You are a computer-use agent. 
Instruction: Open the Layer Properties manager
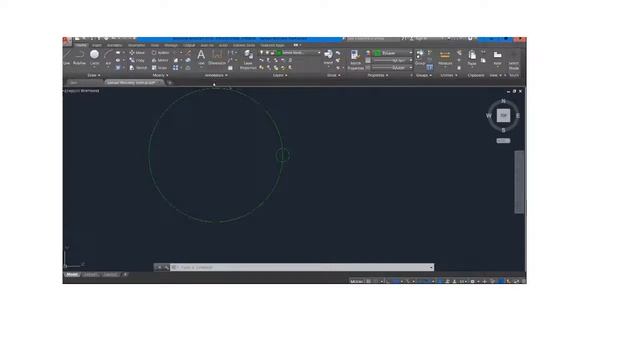pyautogui.click(x=248, y=60)
